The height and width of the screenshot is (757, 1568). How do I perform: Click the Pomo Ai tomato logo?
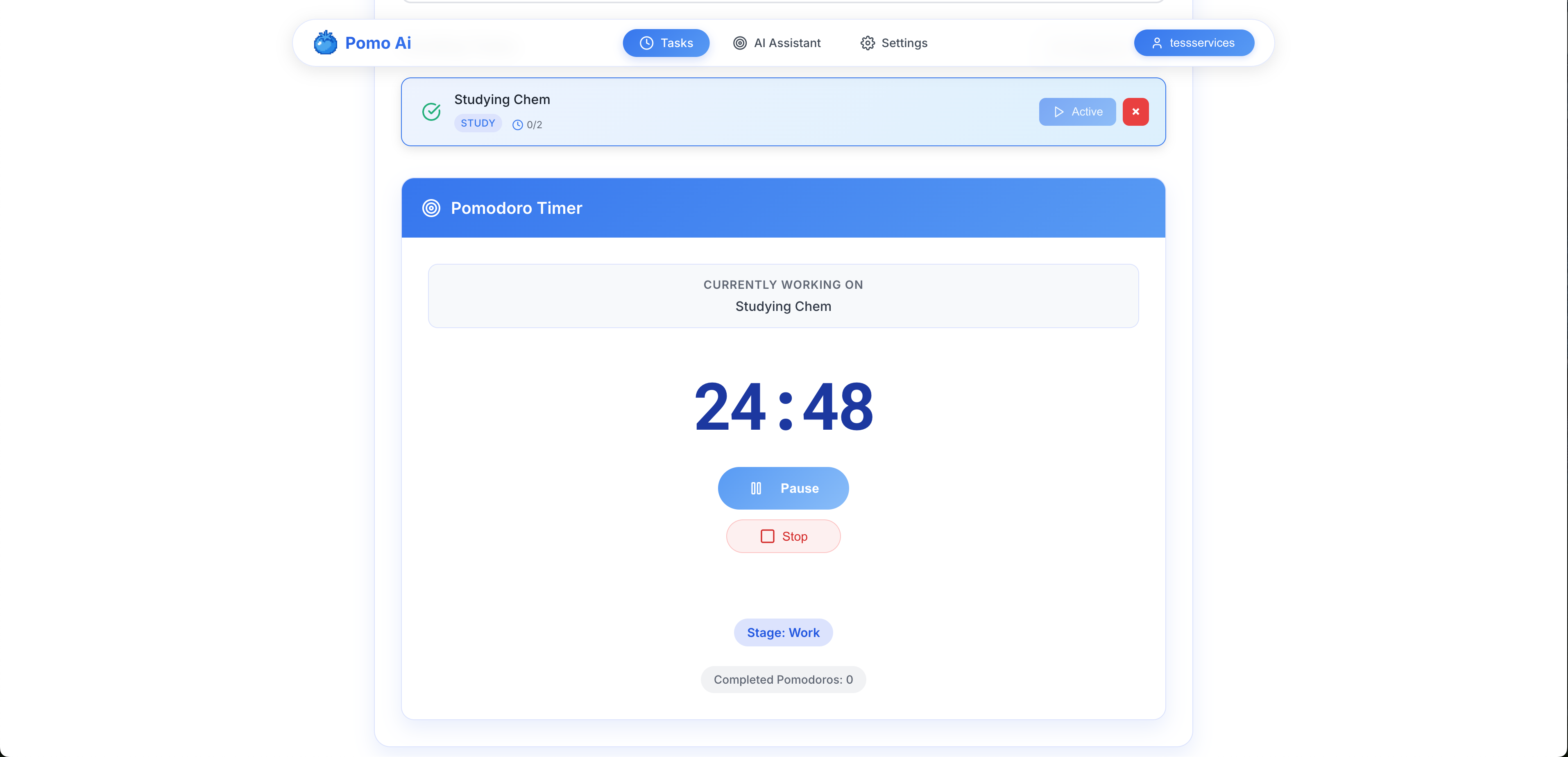click(325, 43)
